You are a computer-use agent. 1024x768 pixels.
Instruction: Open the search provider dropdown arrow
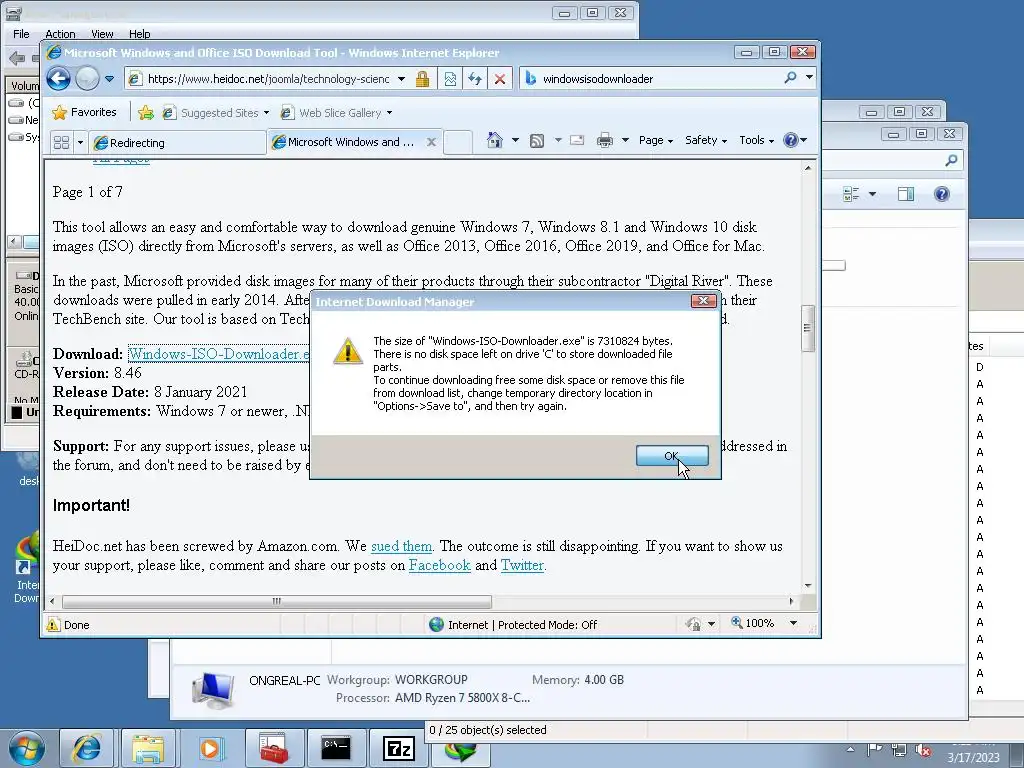pos(809,78)
